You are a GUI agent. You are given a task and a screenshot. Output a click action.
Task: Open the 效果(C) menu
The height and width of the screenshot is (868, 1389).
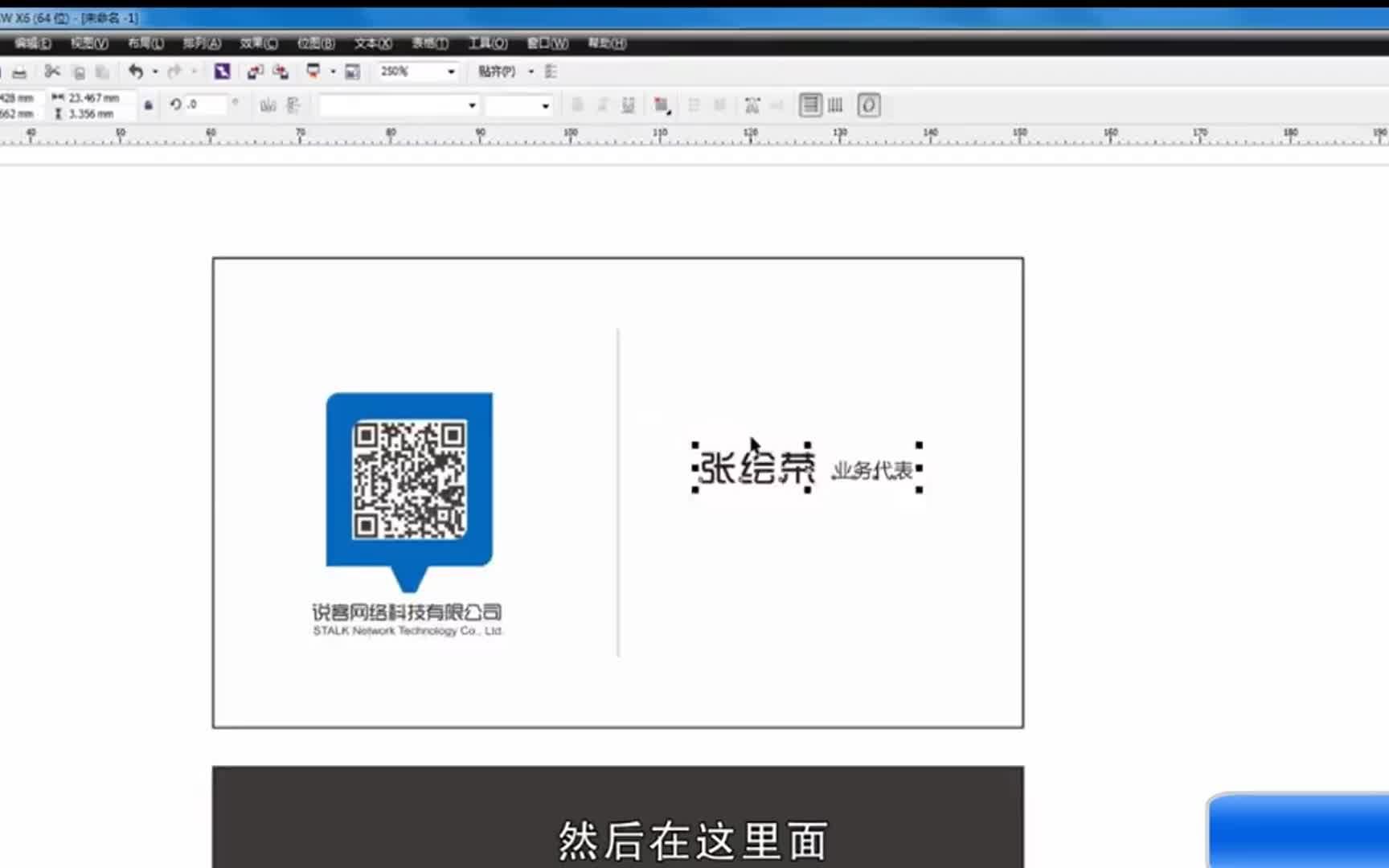click(259, 43)
